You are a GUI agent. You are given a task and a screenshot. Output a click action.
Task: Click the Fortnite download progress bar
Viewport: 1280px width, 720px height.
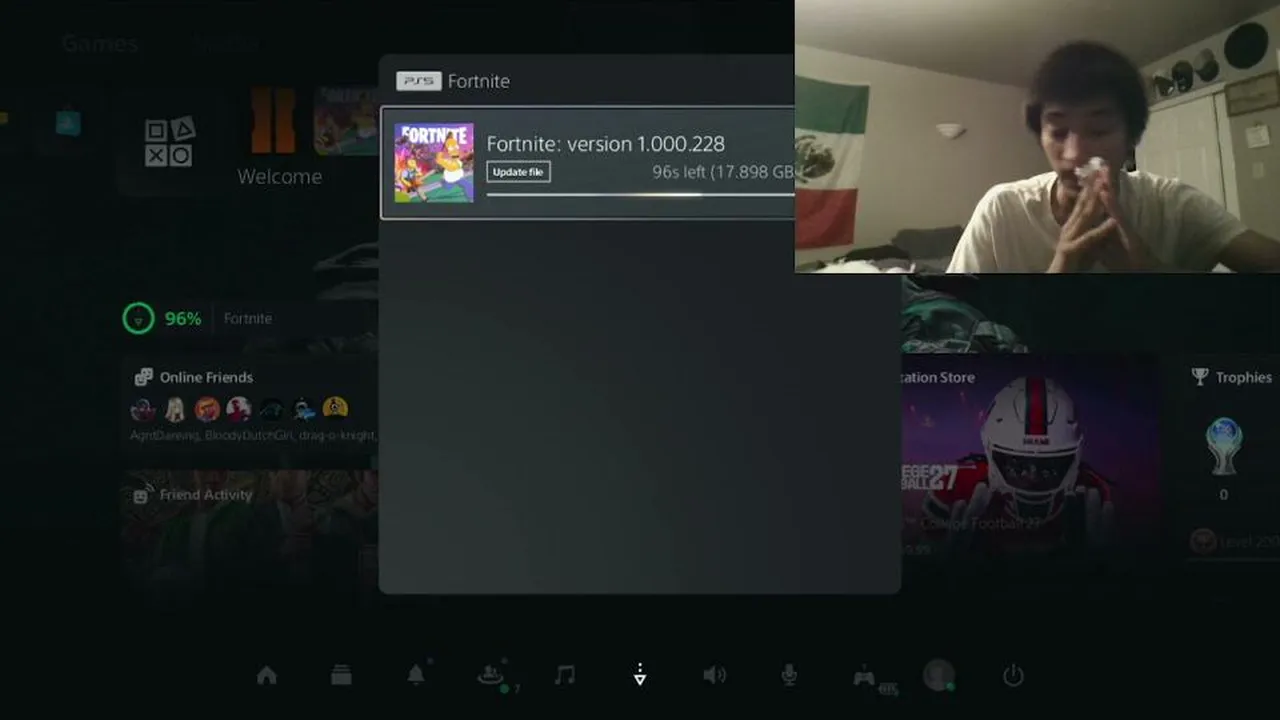pos(640,195)
